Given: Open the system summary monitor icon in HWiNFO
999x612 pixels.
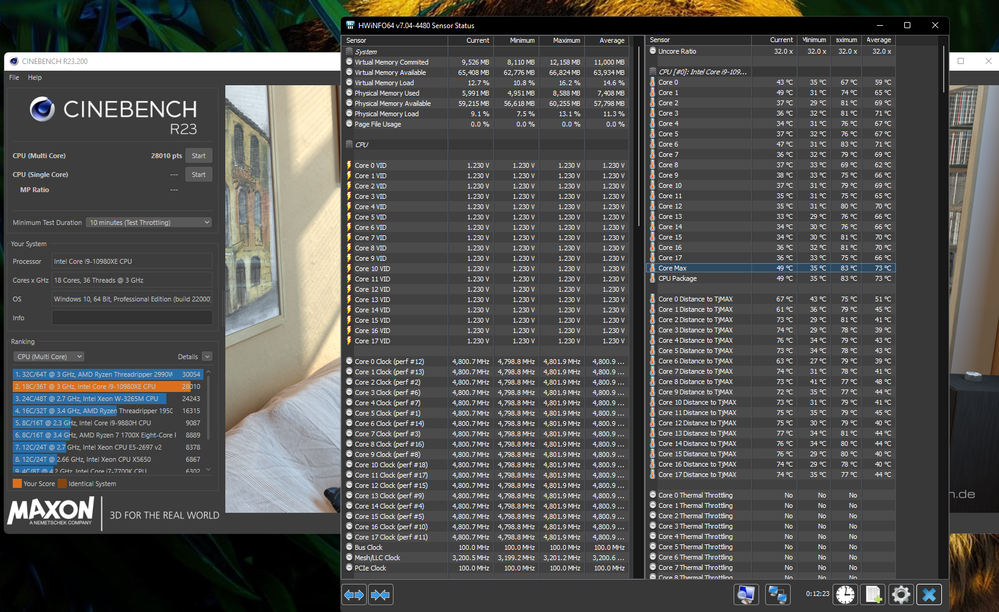Looking at the screenshot, I should 746,595.
